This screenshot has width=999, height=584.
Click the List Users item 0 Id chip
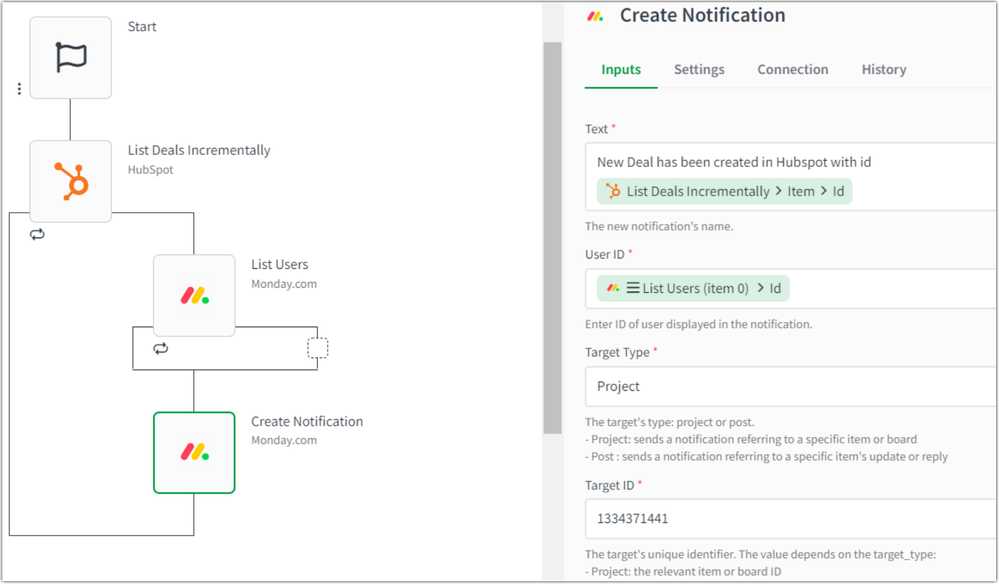click(692, 288)
